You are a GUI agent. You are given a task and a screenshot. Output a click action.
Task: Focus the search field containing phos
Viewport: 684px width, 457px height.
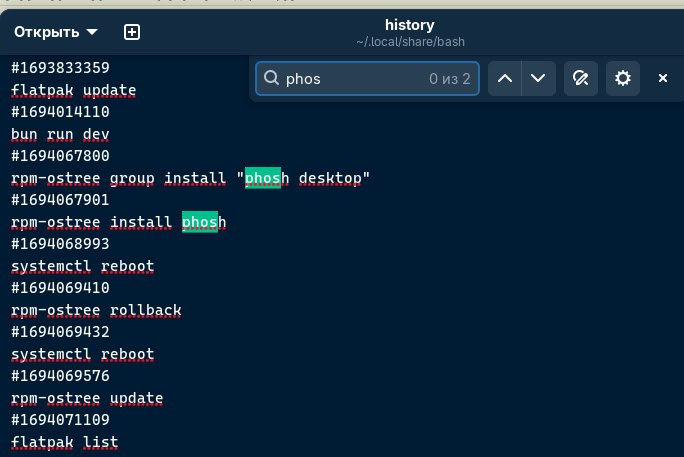pos(367,78)
